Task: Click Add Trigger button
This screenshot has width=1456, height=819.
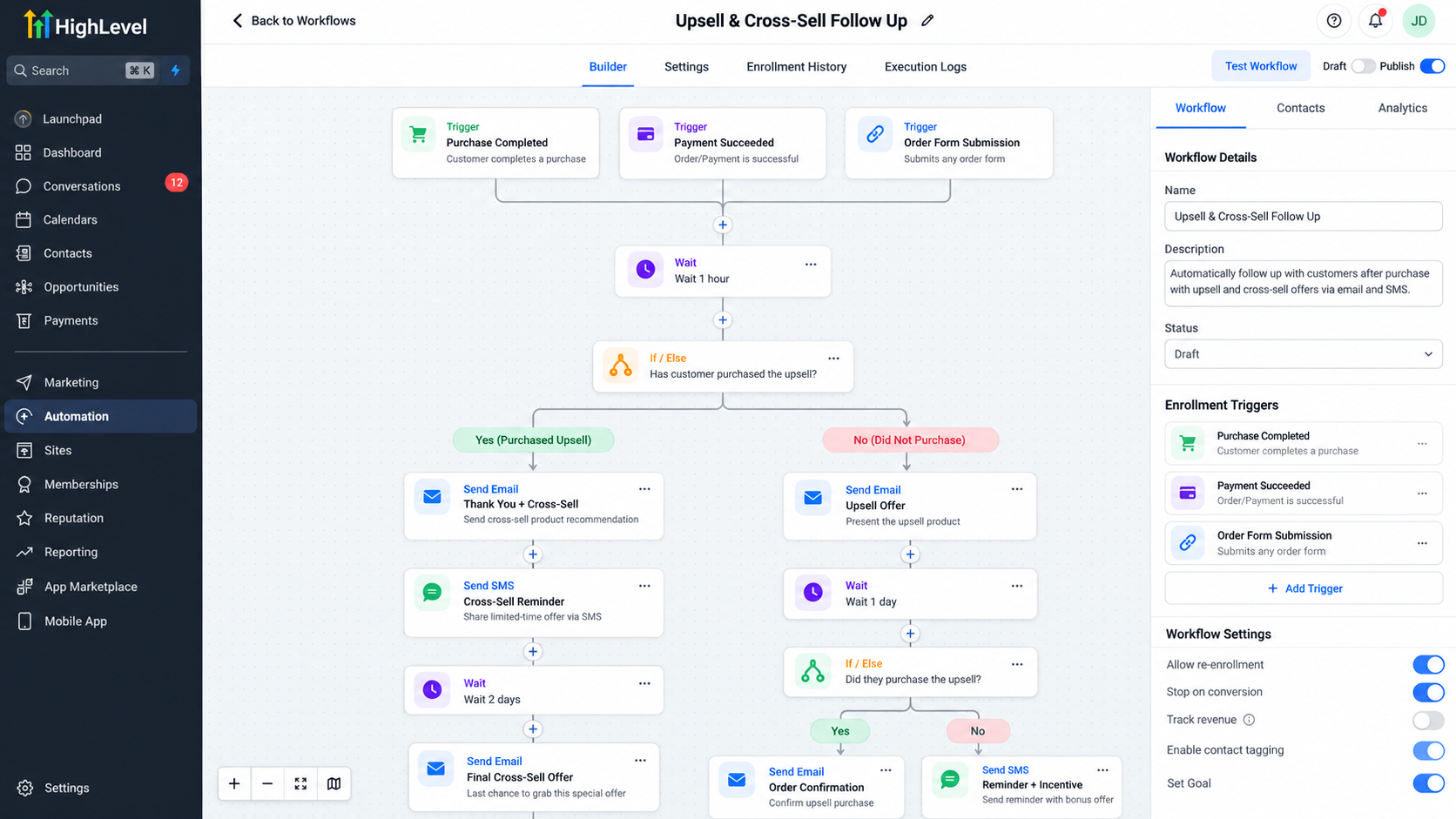Action: tap(1303, 588)
